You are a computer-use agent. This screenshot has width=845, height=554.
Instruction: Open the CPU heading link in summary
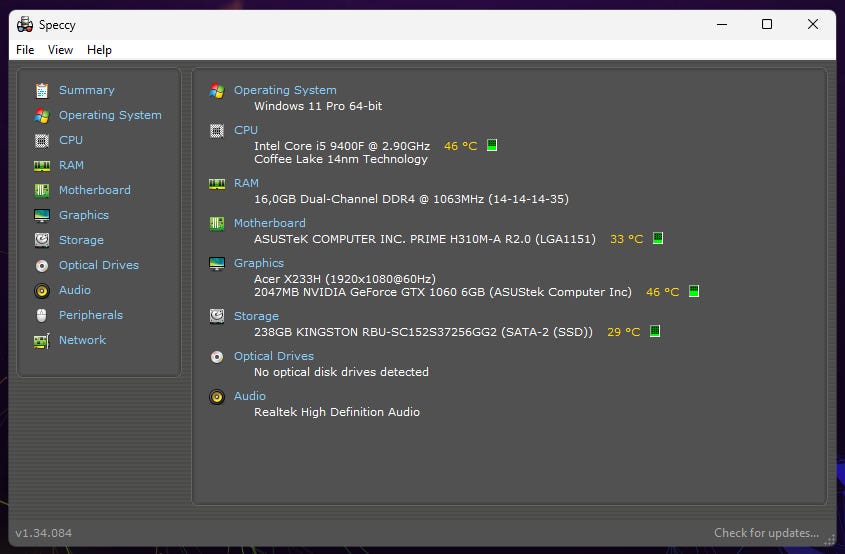[x=246, y=130]
